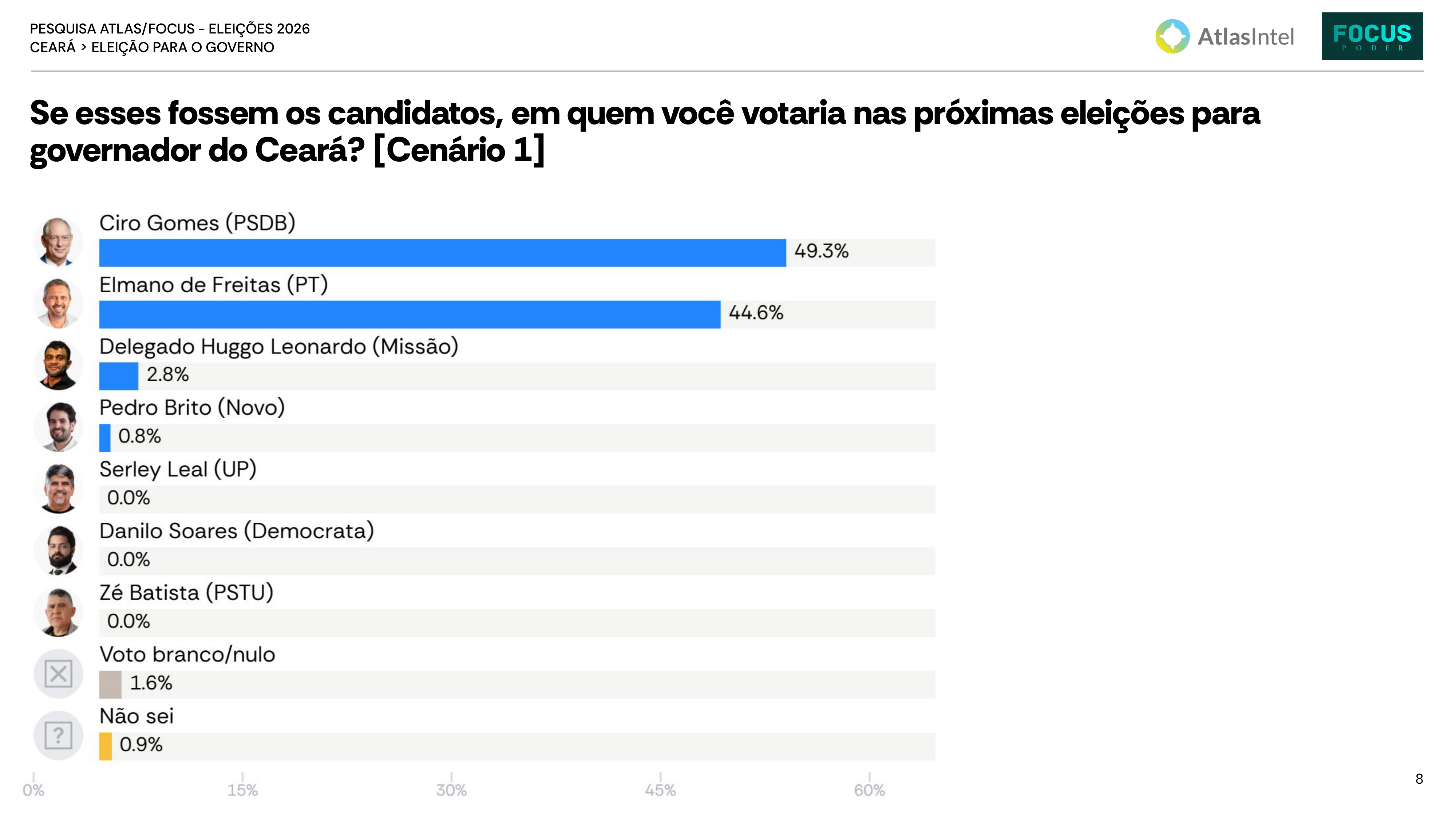The width and height of the screenshot is (1456, 819).
Task: Click the Não sei question mark icon
Action: coord(58,735)
